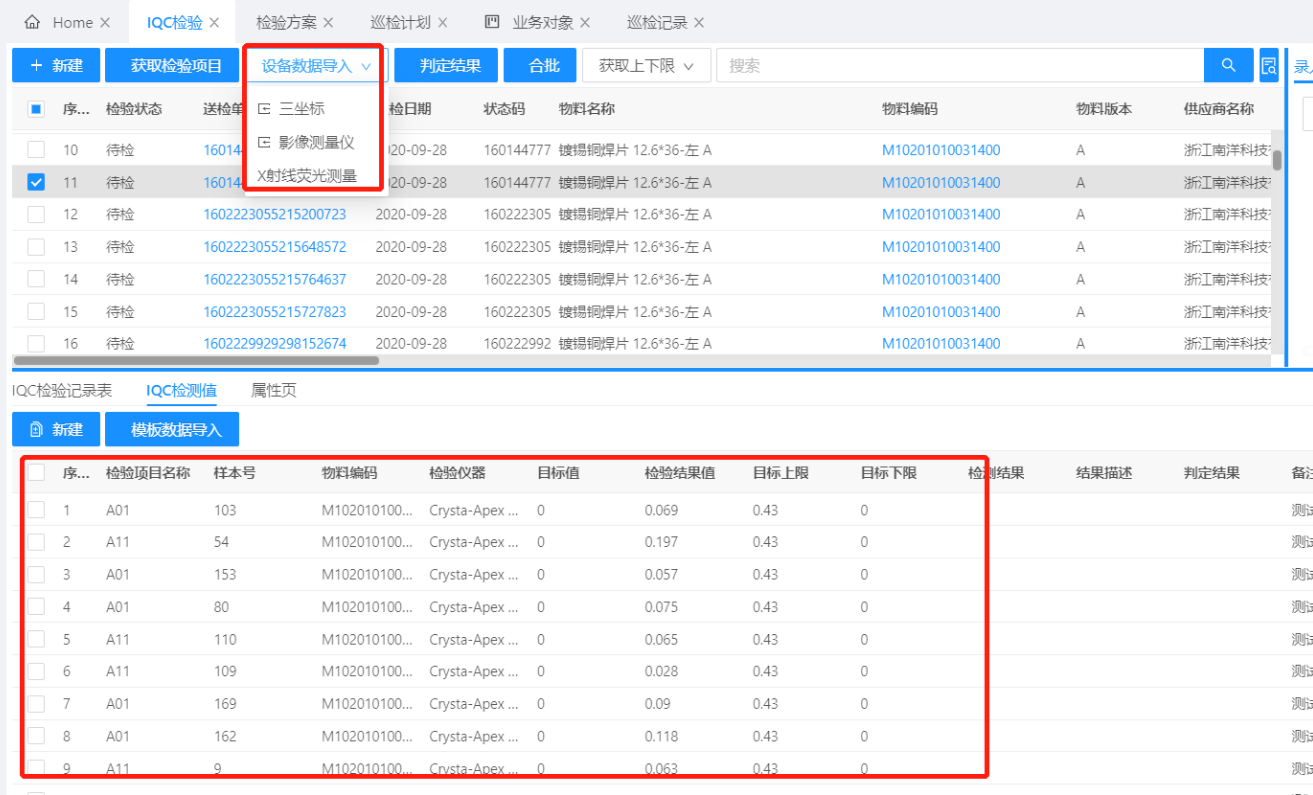Screen dimensions: 1313x795
Task: Click the 目标上限 column header
Action: [x=780, y=473]
